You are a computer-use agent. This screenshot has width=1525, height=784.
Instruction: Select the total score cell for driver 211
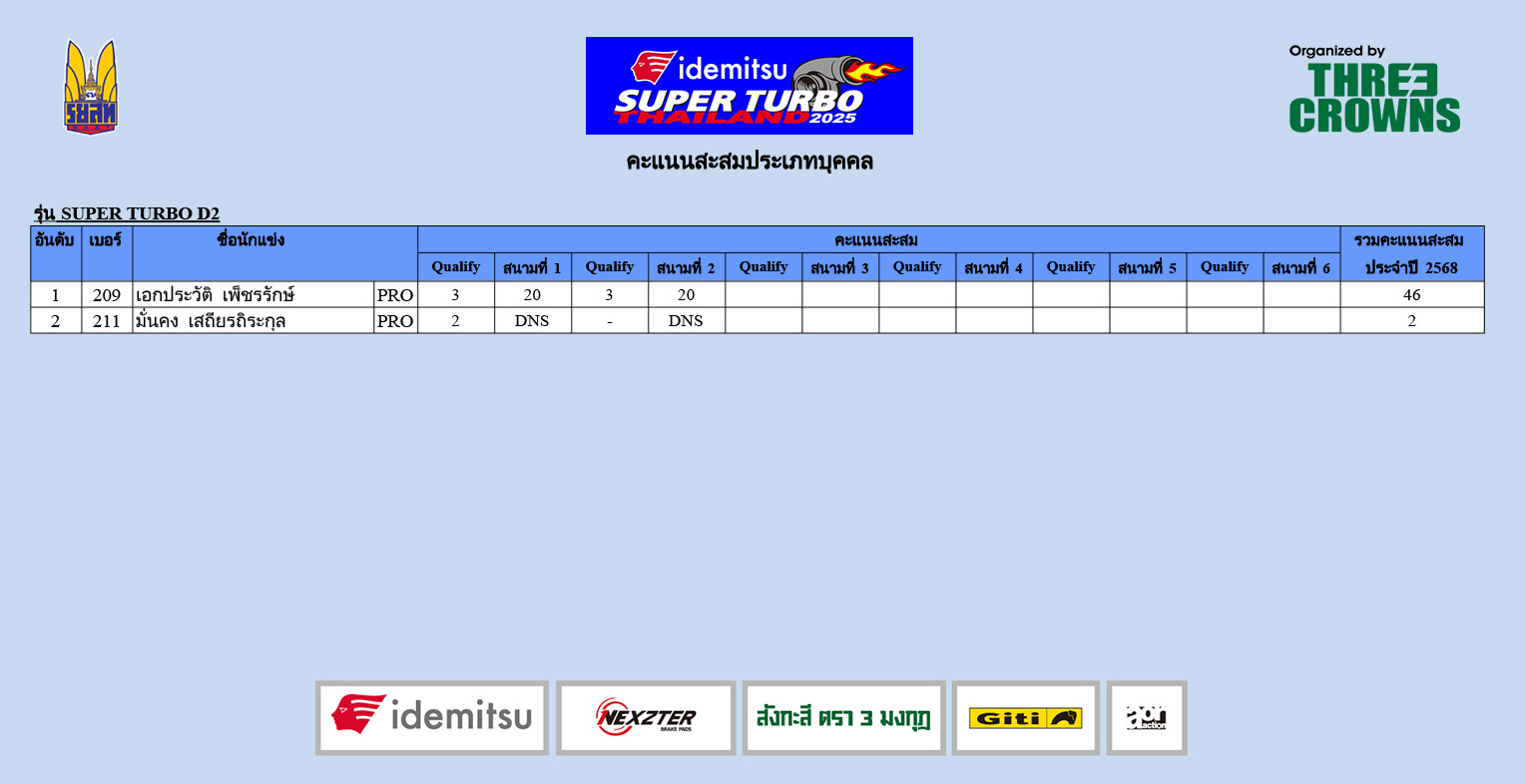point(1412,320)
